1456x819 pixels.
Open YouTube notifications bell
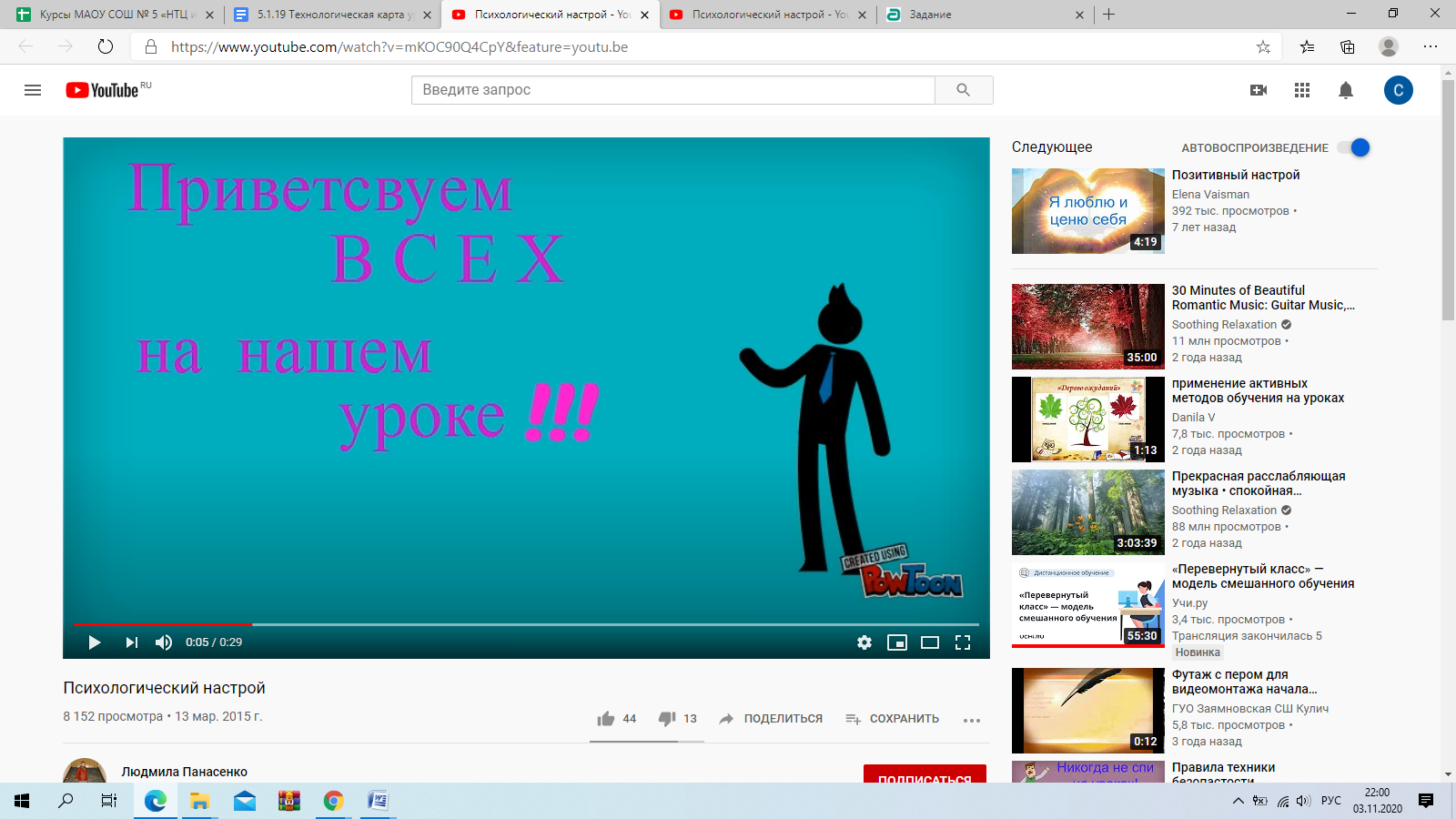[1346, 90]
